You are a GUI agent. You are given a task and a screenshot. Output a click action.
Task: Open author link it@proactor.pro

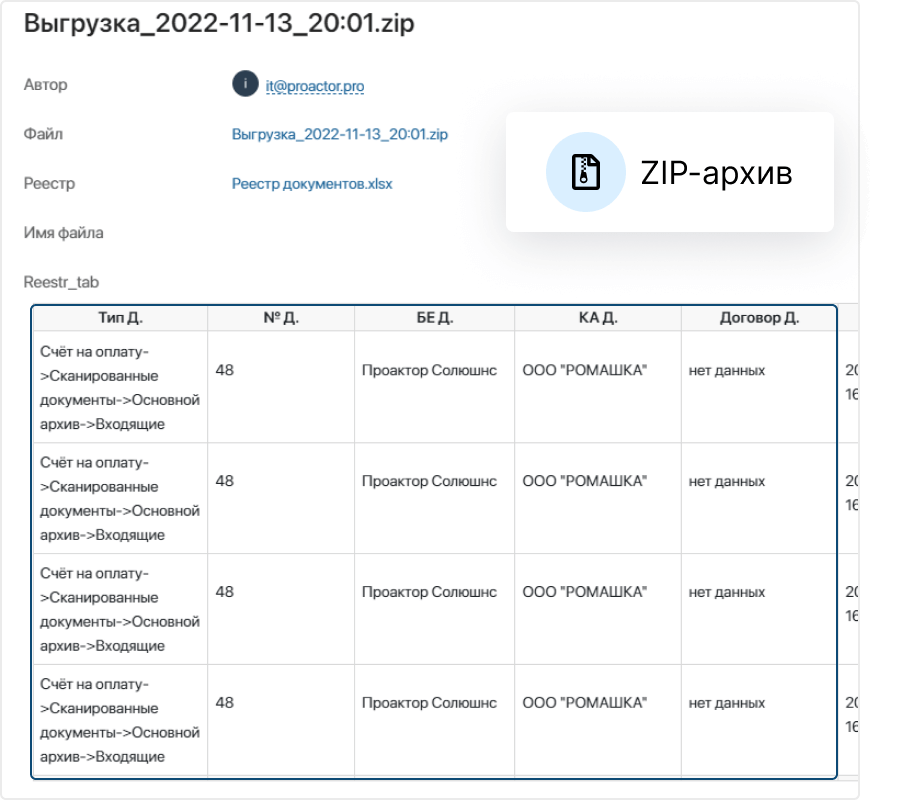tap(315, 86)
